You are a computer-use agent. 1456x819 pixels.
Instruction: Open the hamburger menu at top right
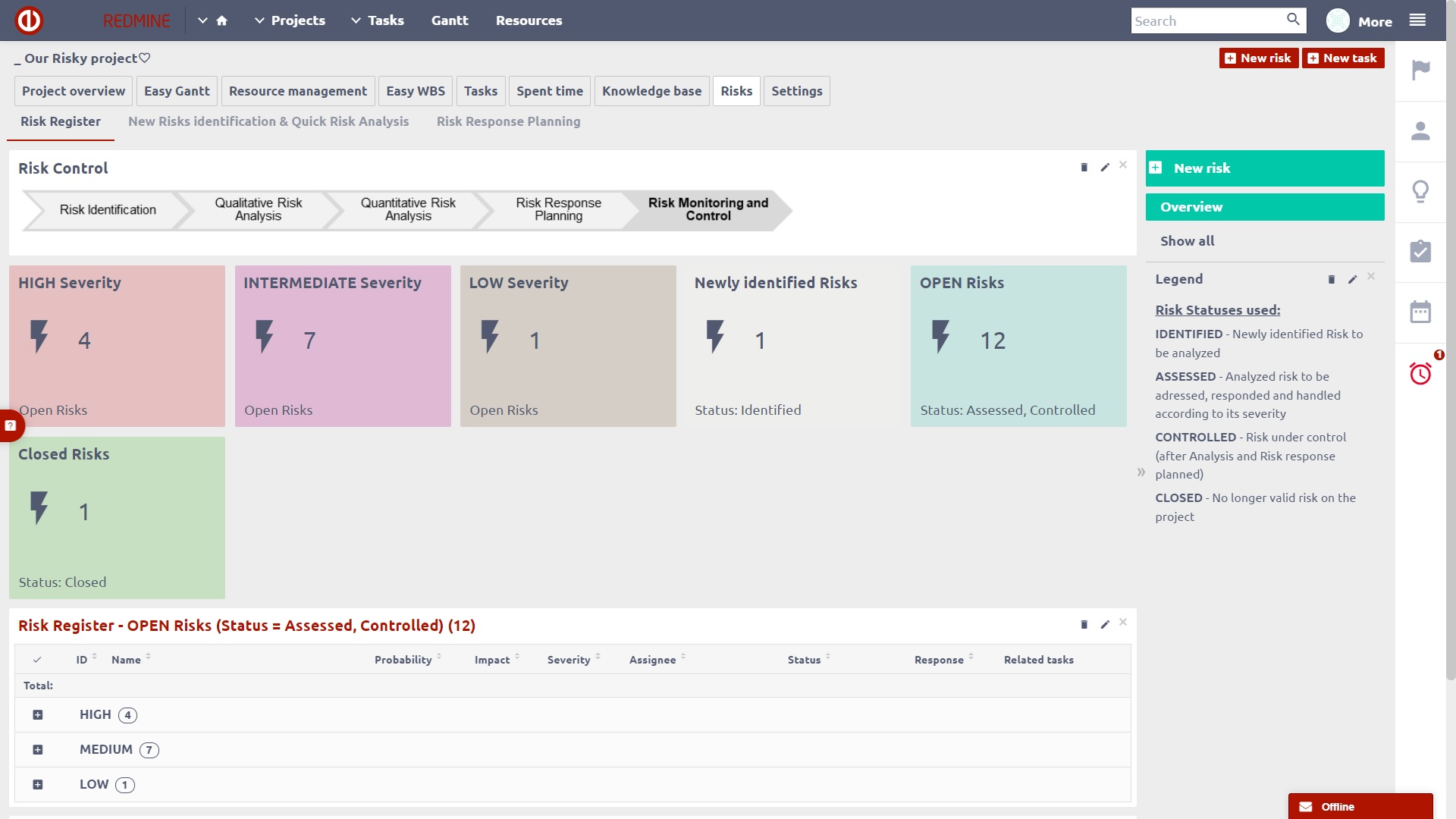tap(1417, 20)
